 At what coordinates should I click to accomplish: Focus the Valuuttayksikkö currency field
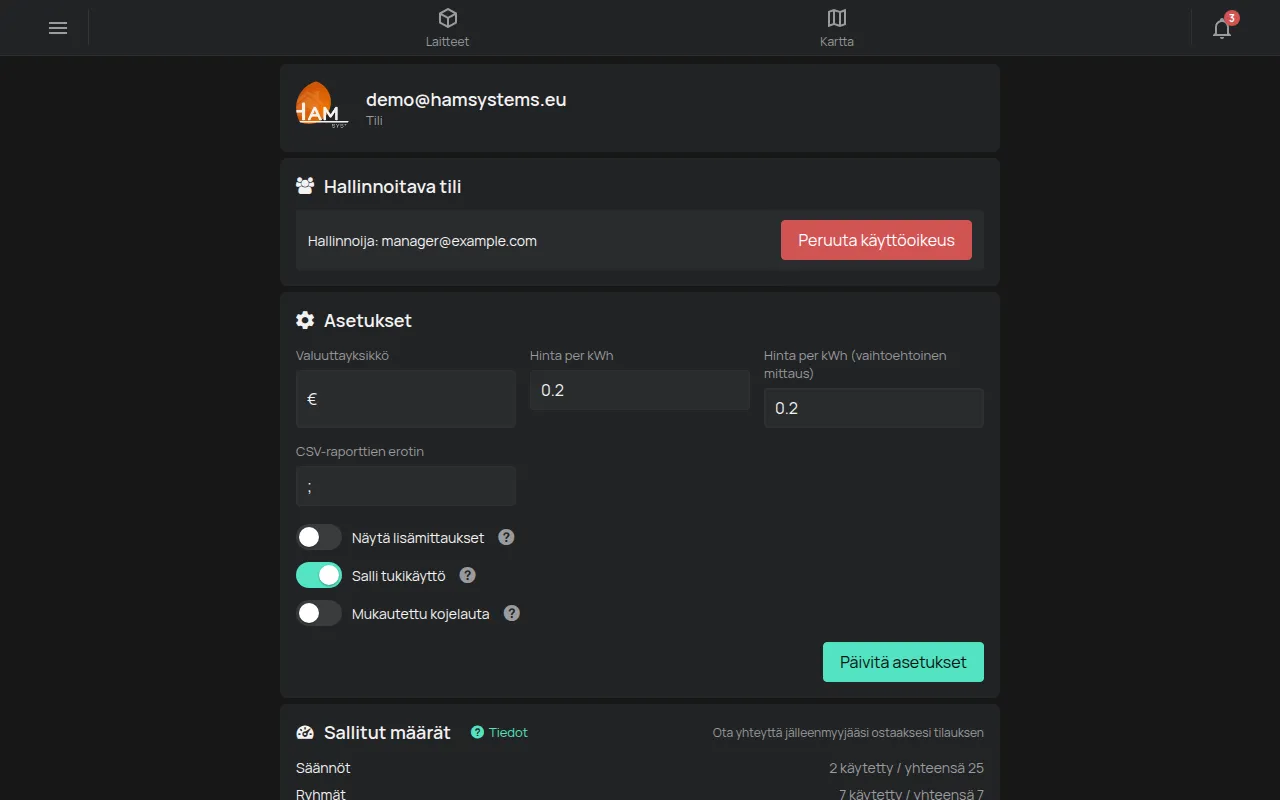pyautogui.click(x=406, y=399)
